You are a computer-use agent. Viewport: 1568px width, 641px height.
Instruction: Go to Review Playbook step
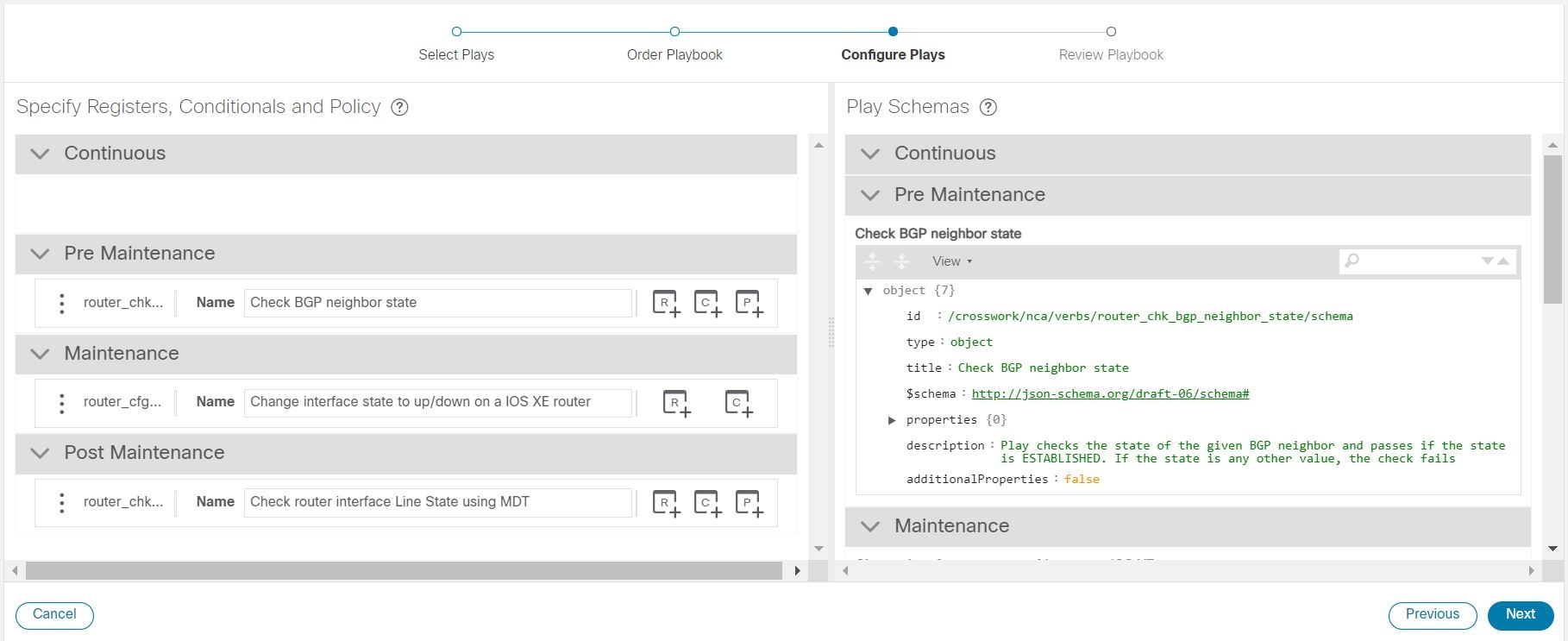[1111, 32]
